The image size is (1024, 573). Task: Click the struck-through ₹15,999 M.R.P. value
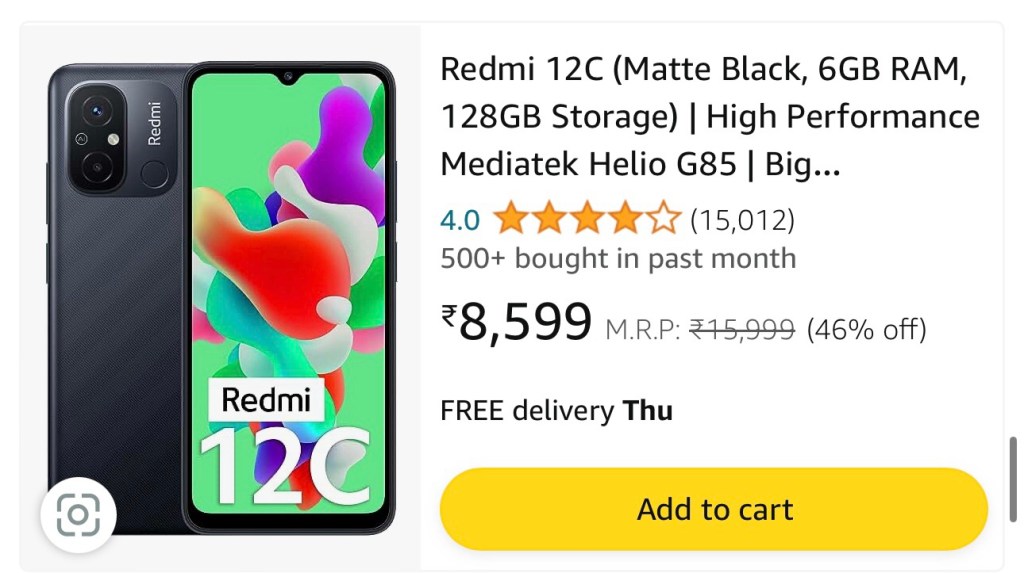click(x=742, y=329)
